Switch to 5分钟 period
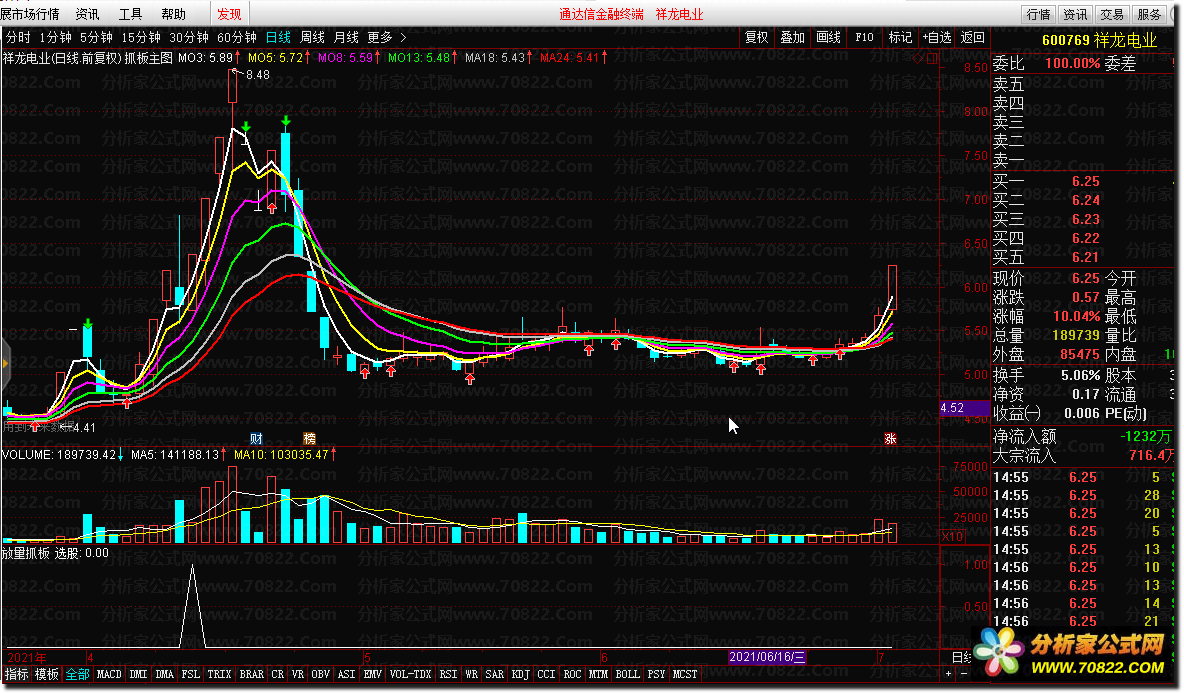This screenshot has width=1184, height=693. [x=96, y=37]
